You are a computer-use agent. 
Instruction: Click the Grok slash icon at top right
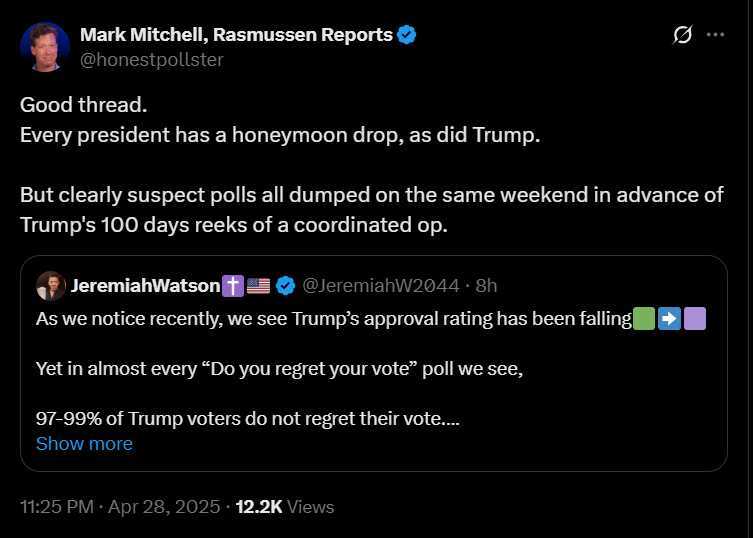[x=682, y=35]
